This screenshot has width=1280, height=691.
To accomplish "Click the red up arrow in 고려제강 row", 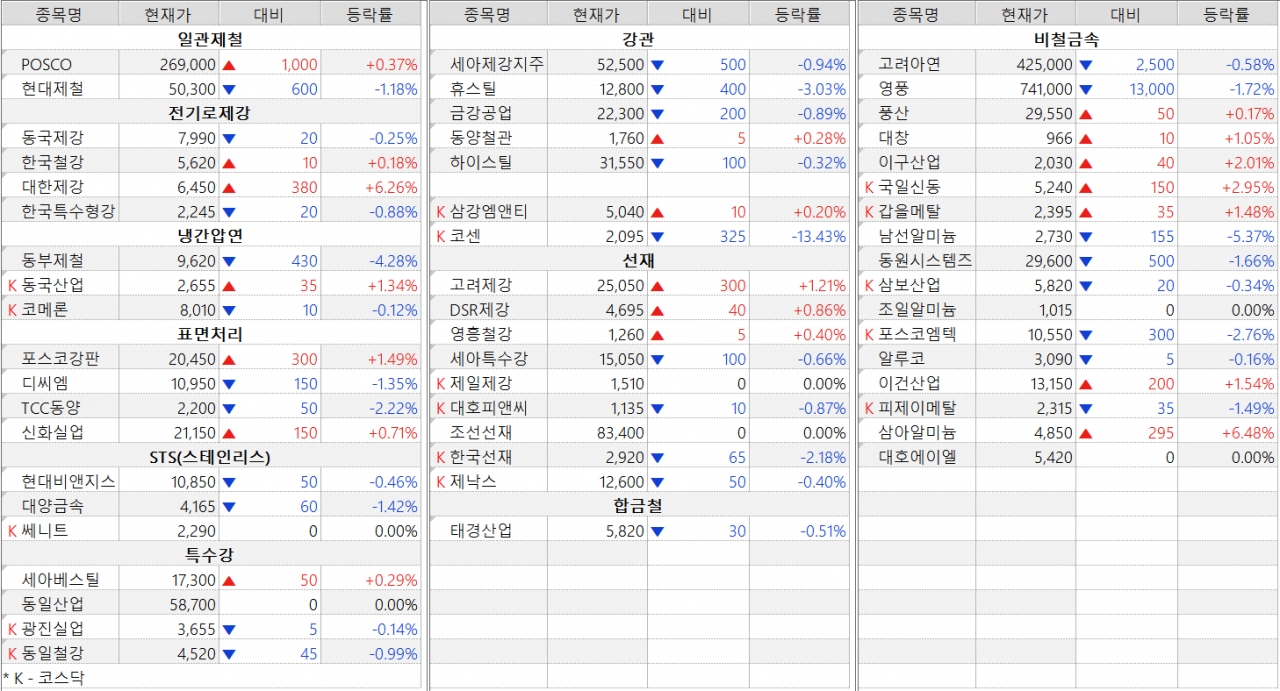I will pos(657,286).
